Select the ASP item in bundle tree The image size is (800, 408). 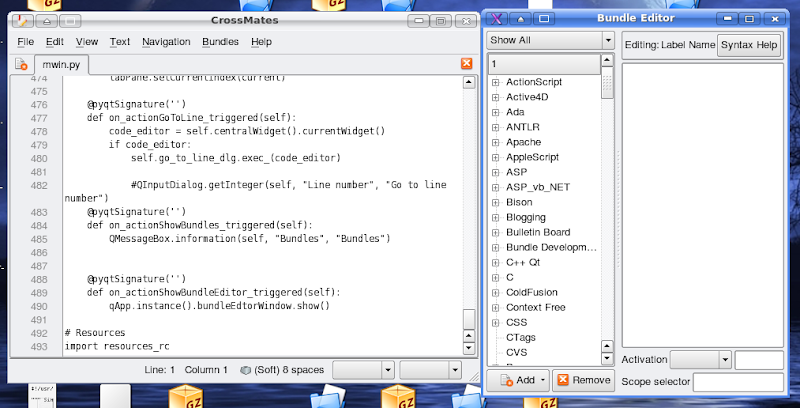point(516,172)
